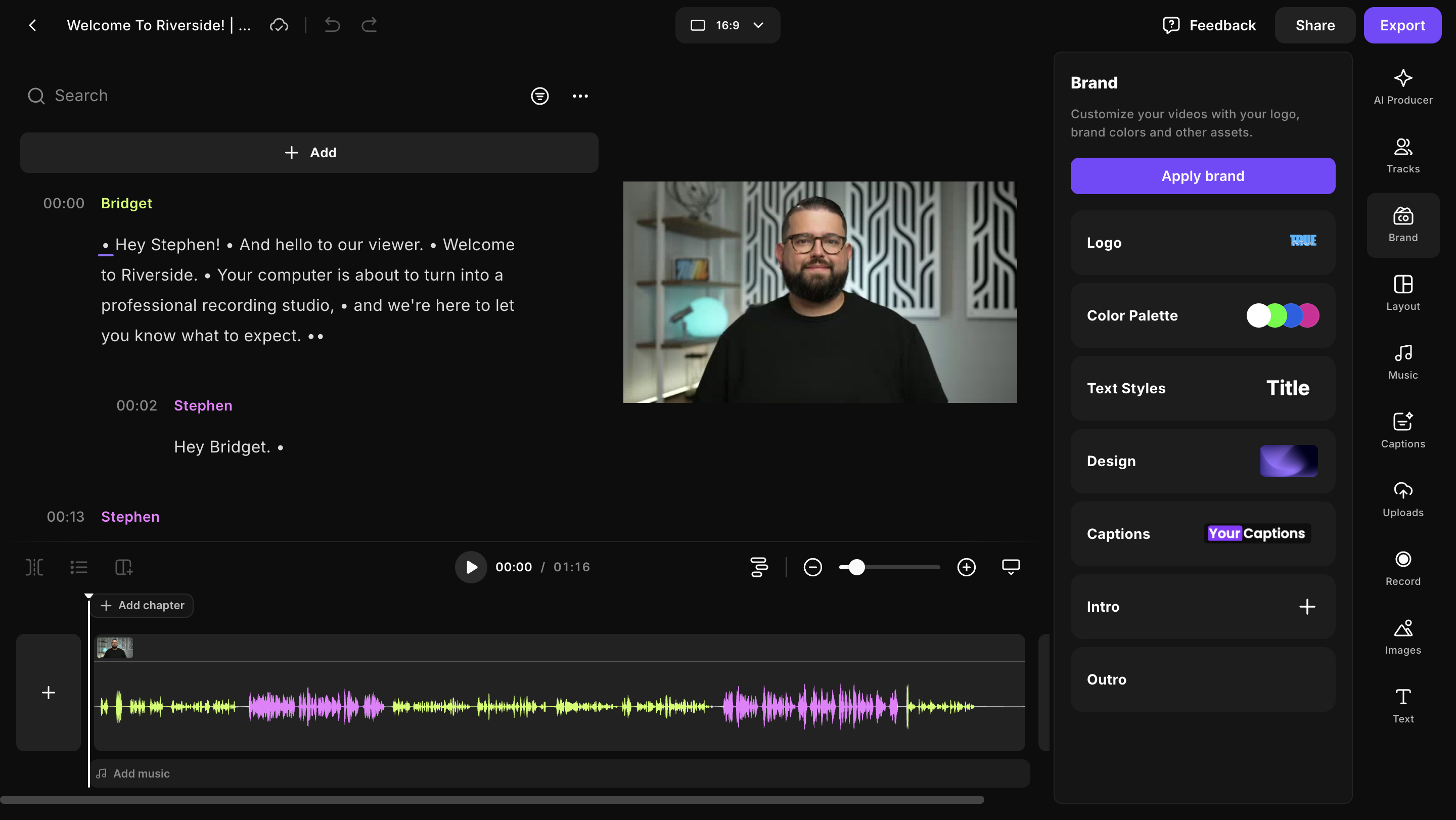Open the Tracks sidebar panel
Viewport: 1456px width, 820px height.
(x=1402, y=156)
